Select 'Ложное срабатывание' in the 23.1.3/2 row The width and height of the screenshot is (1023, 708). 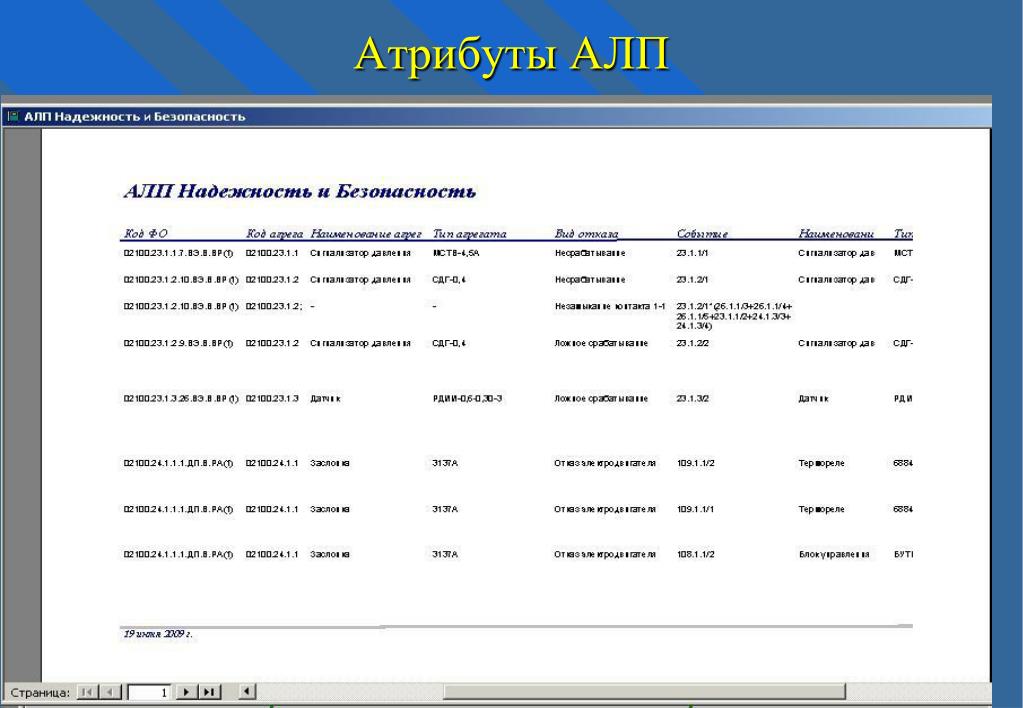coord(601,399)
